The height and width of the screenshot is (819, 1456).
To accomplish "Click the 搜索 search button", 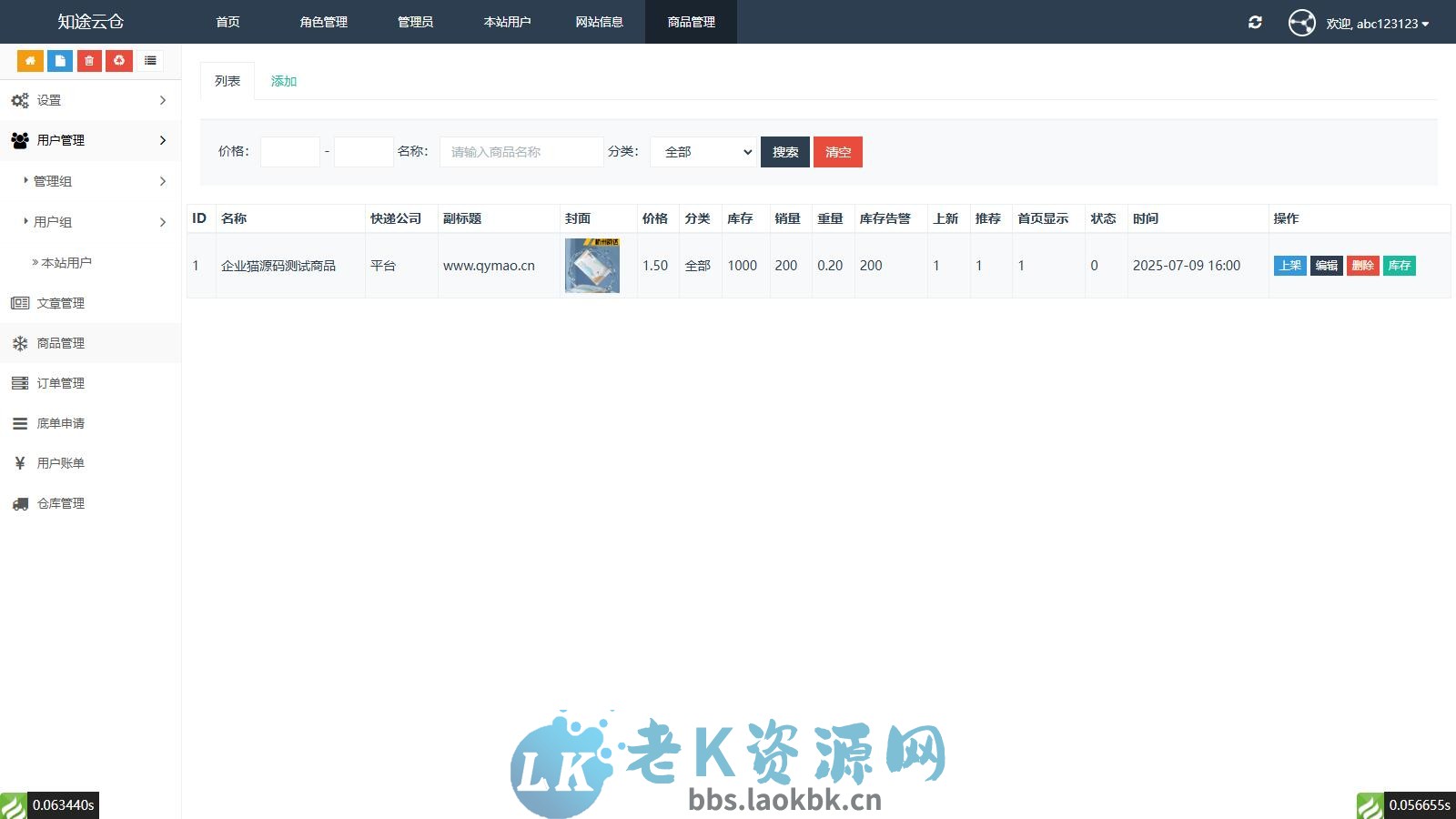I will point(784,152).
